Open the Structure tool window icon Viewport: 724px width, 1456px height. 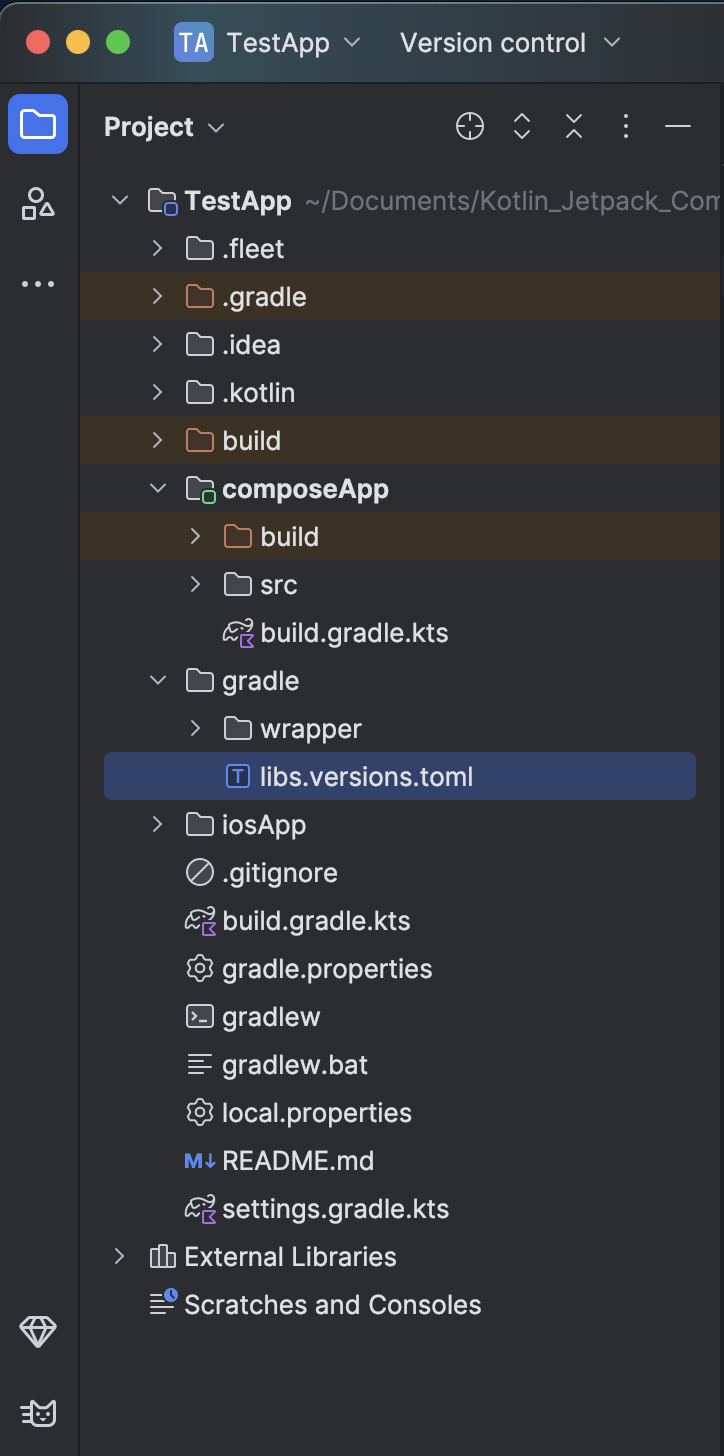pyautogui.click(x=38, y=204)
